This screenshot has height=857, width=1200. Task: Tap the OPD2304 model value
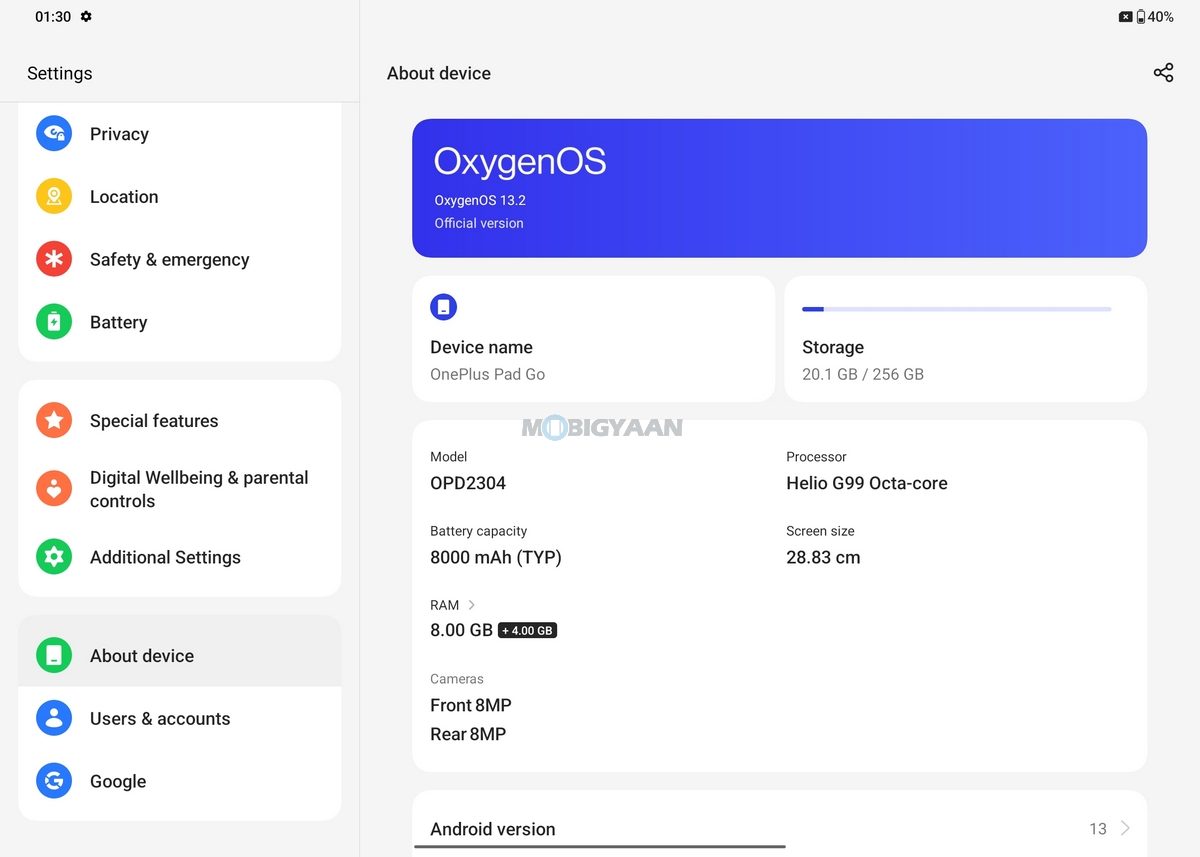click(x=468, y=483)
